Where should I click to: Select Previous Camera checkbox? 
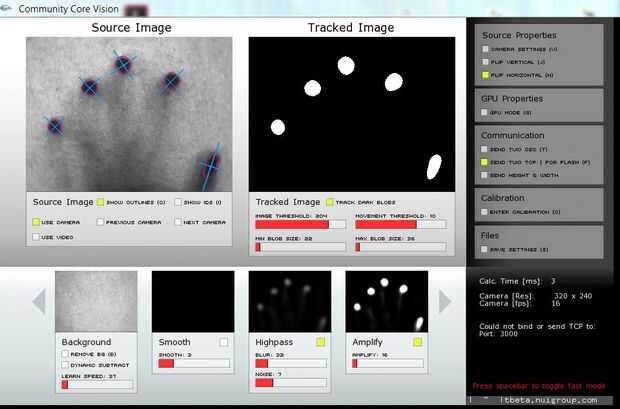pyautogui.click(x=100, y=222)
